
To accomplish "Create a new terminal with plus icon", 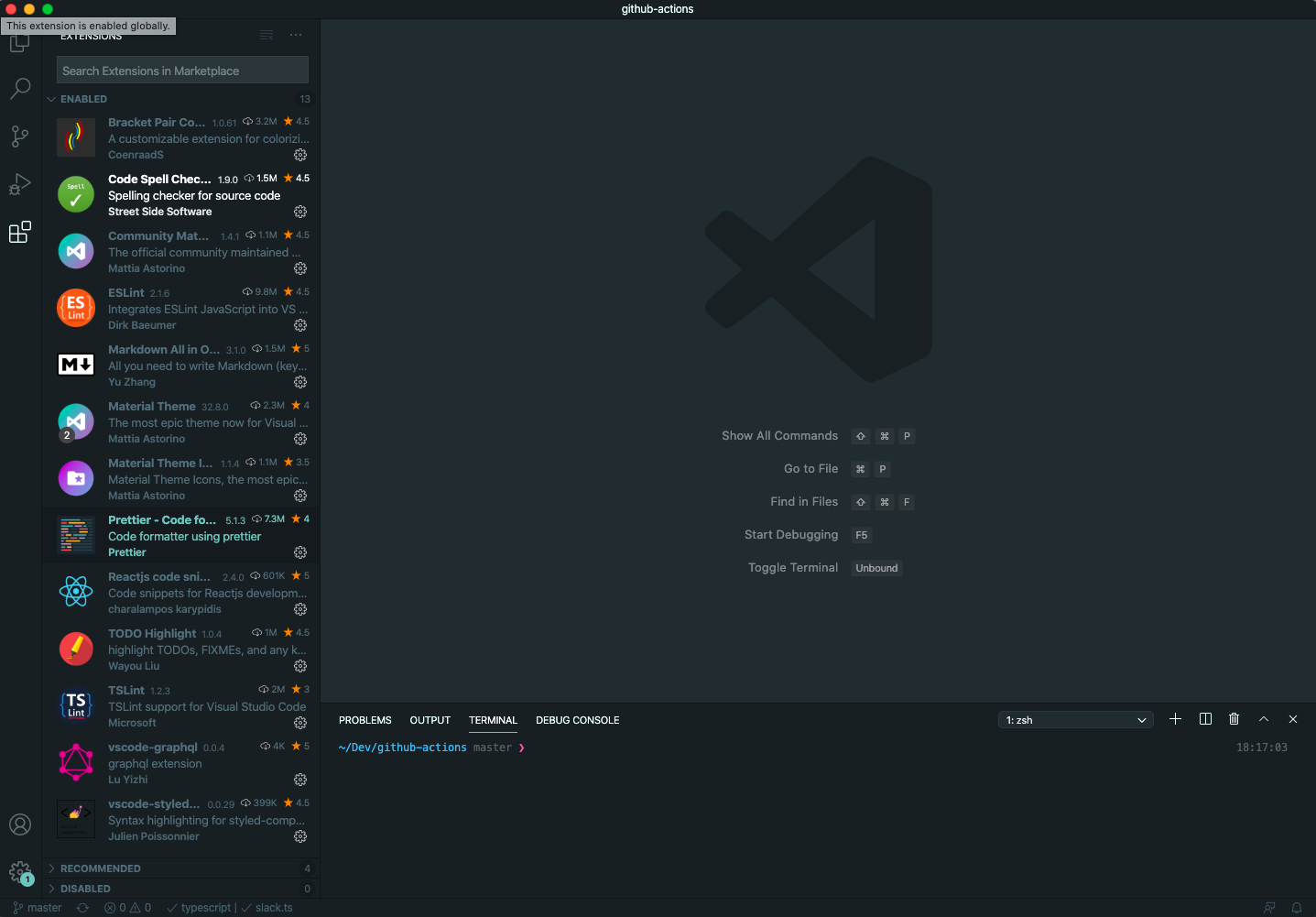I will [1176, 719].
